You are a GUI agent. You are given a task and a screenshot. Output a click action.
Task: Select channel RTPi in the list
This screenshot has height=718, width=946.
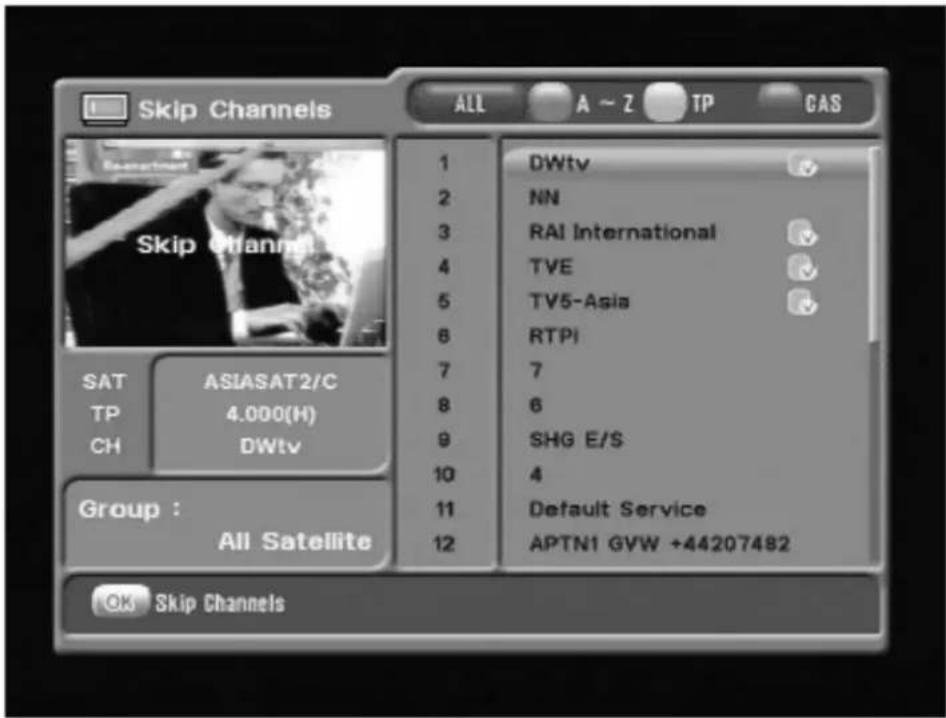coord(687,336)
